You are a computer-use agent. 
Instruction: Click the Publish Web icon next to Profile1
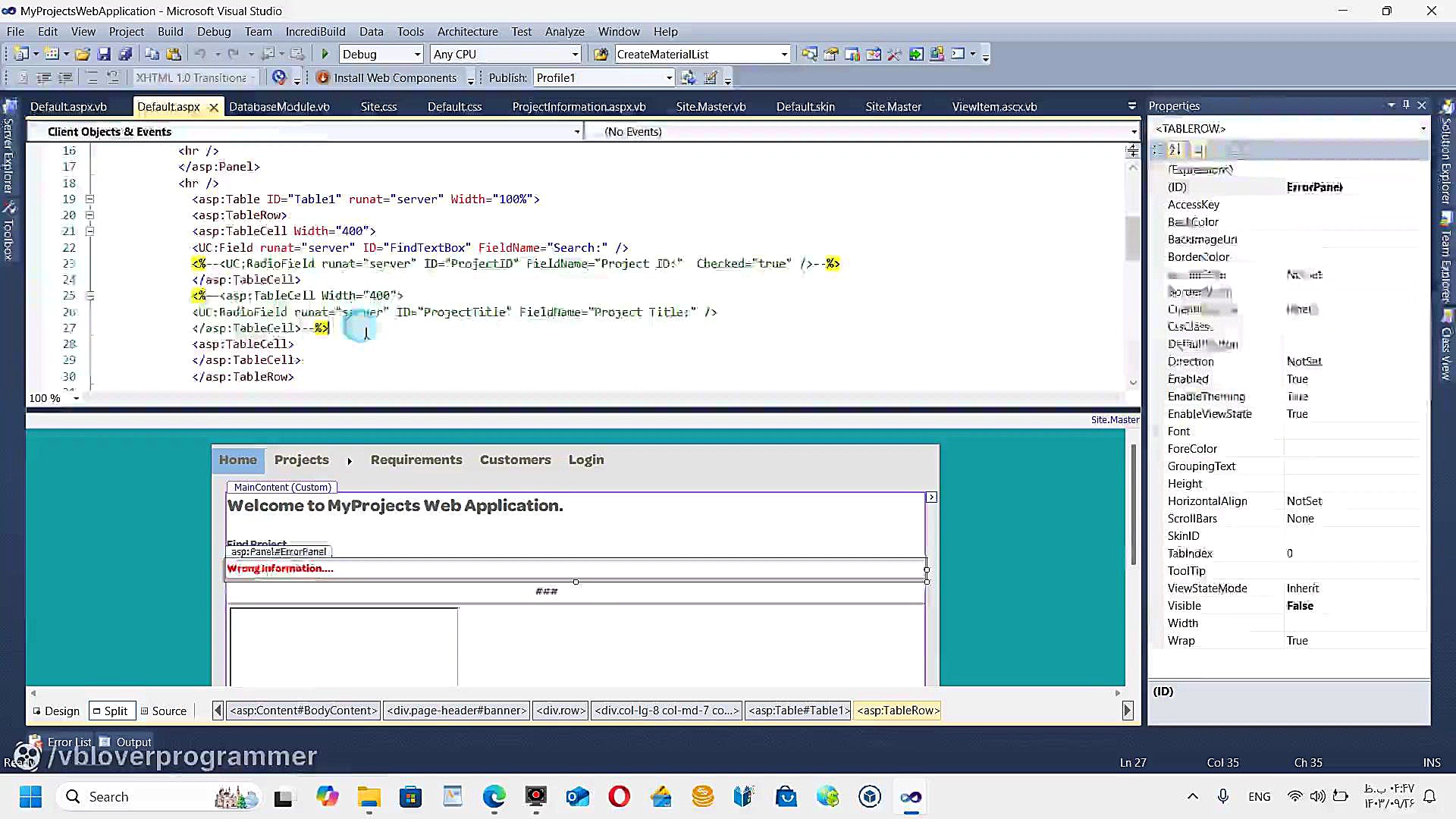[x=688, y=77]
